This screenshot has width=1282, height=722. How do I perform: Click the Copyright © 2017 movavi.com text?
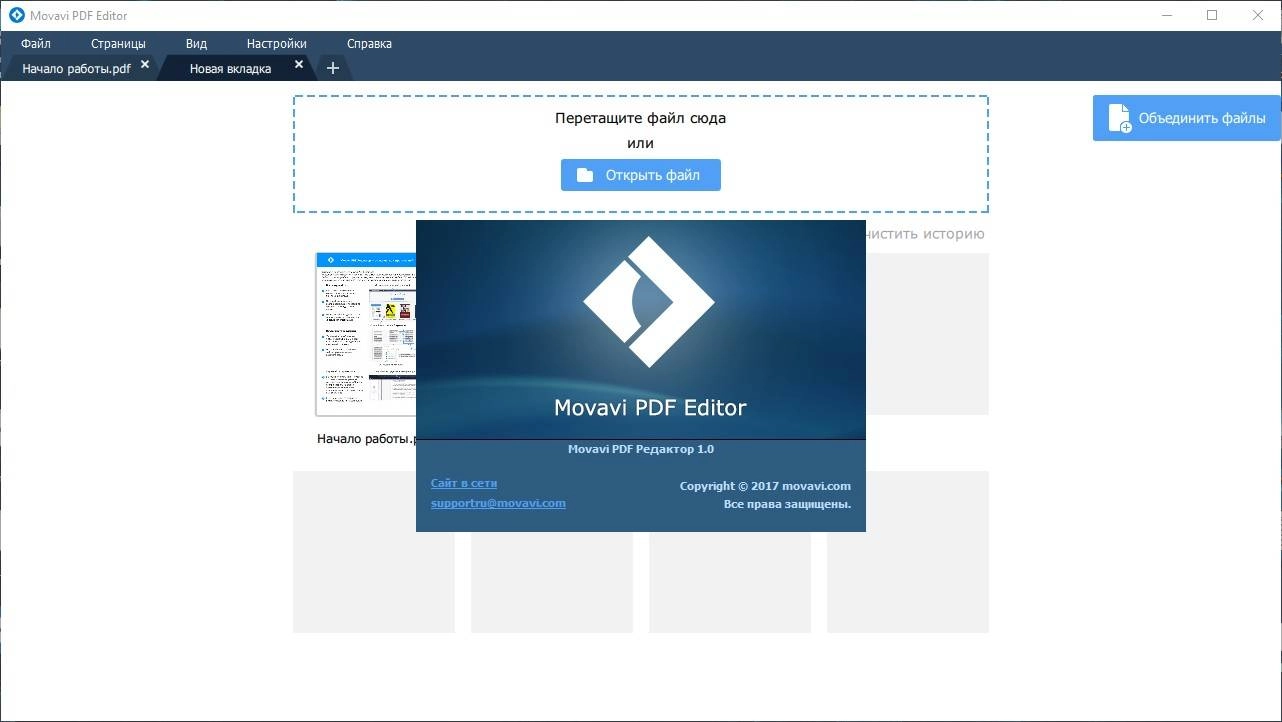coord(765,486)
